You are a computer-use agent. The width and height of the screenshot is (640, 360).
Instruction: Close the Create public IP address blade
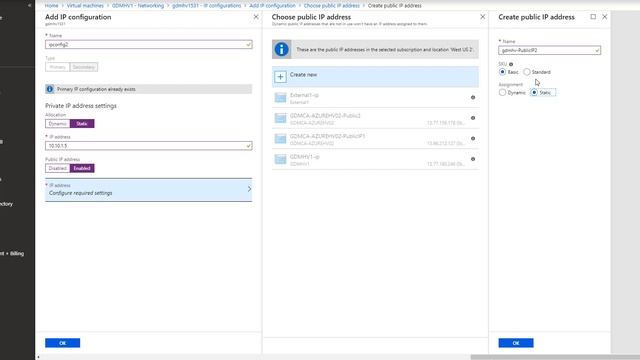pyautogui.click(x=604, y=17)
